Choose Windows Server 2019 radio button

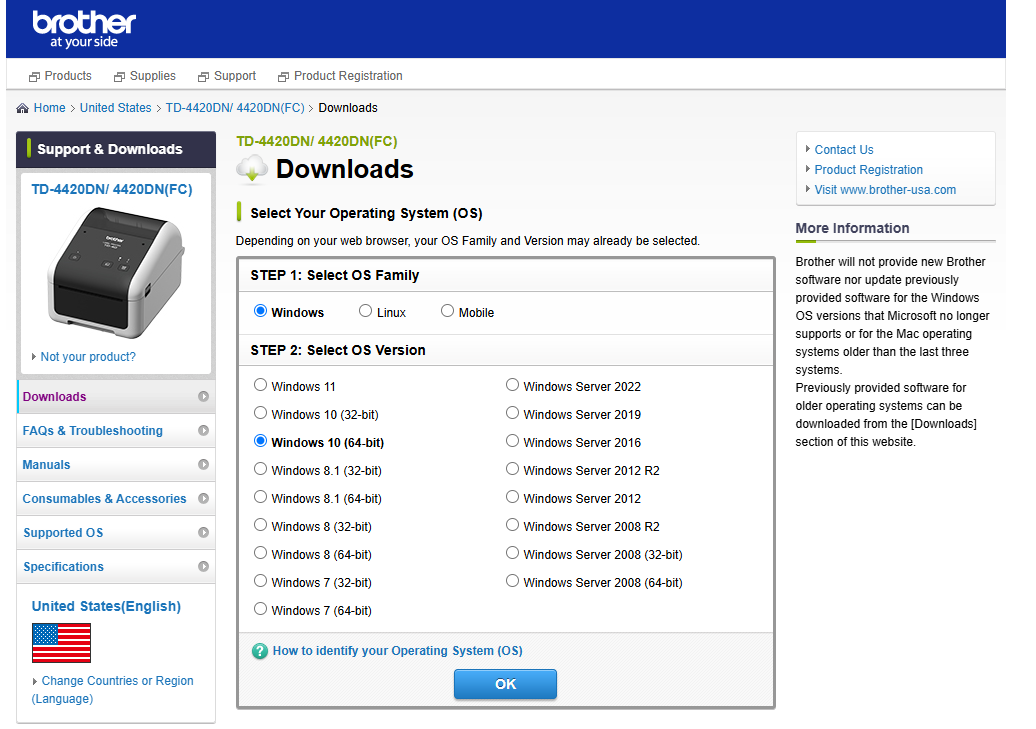(512, 413)
